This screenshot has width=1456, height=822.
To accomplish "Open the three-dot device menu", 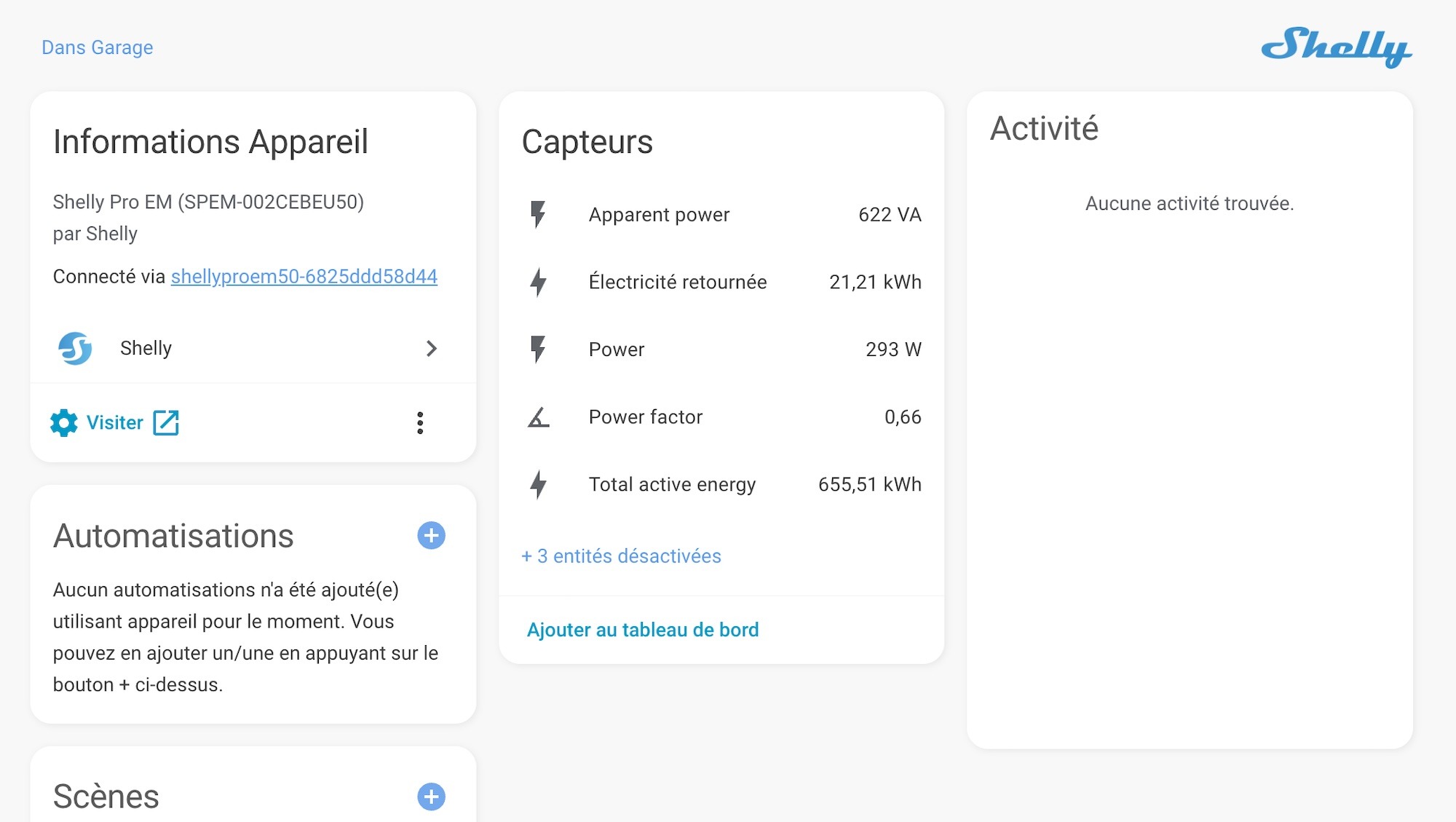I will point(420,422).
